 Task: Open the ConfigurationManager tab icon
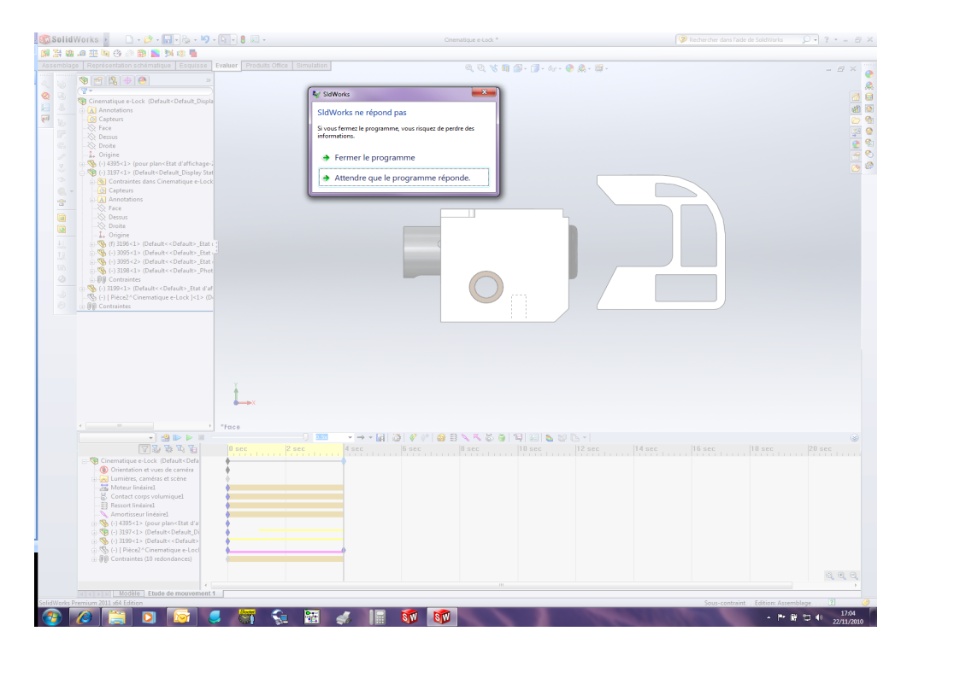[x=113, y=81]
